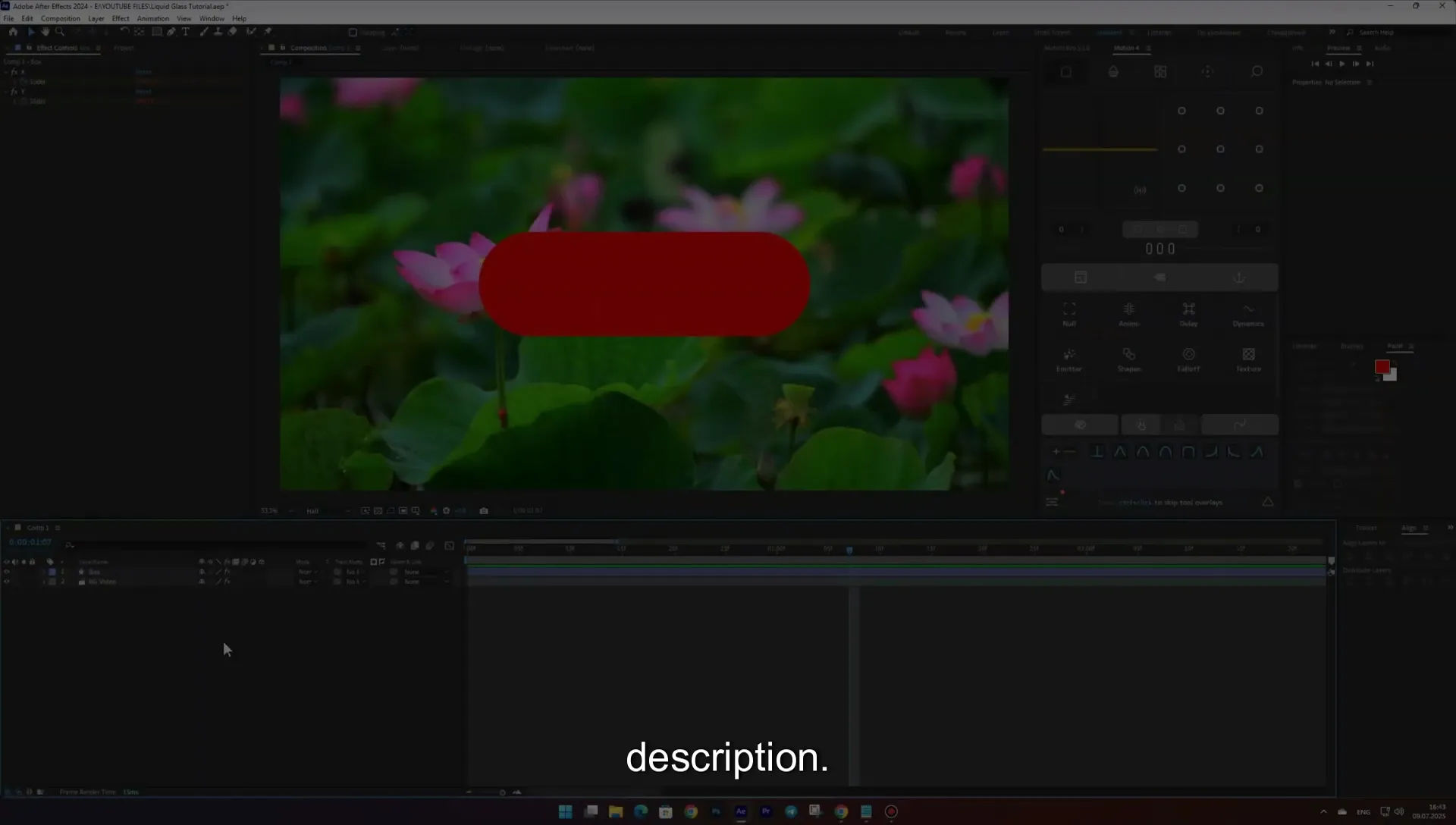
Task: Select the Hand tool in toolbar
Action: pos(45,32)
